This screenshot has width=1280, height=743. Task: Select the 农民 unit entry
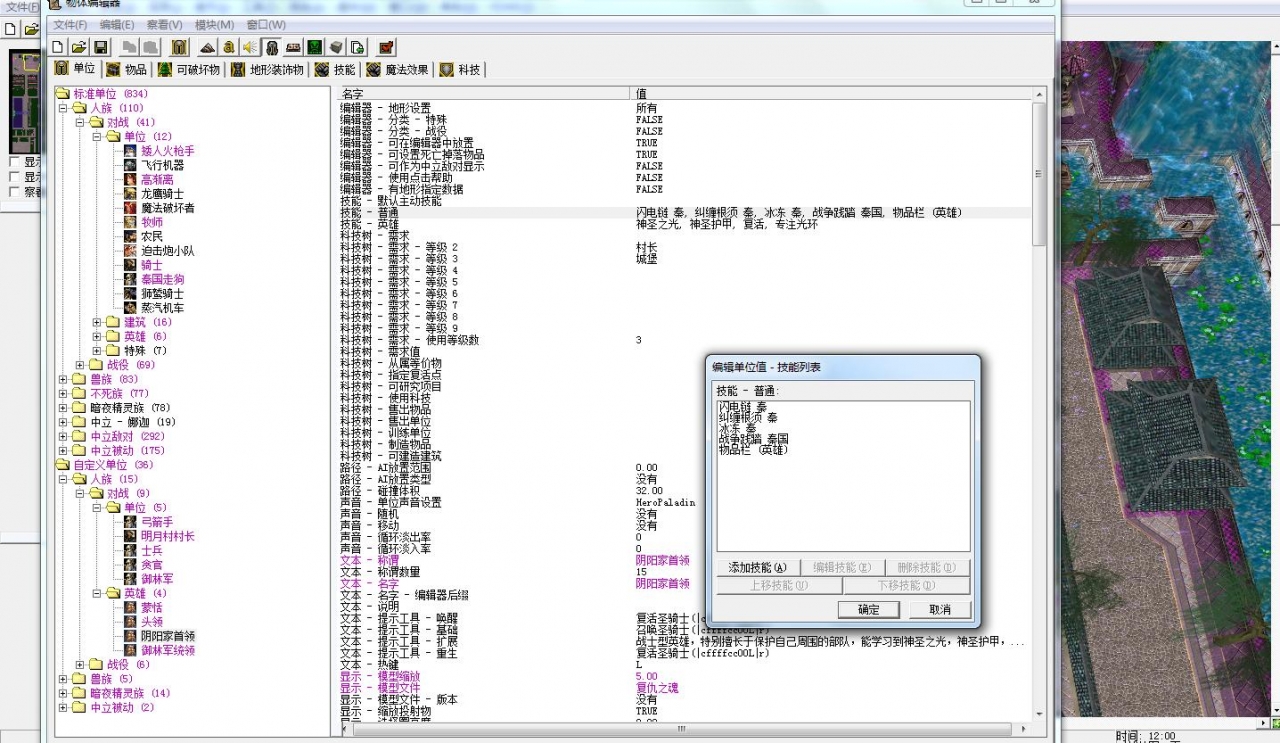pyautogui.click(x=151, y=237)
